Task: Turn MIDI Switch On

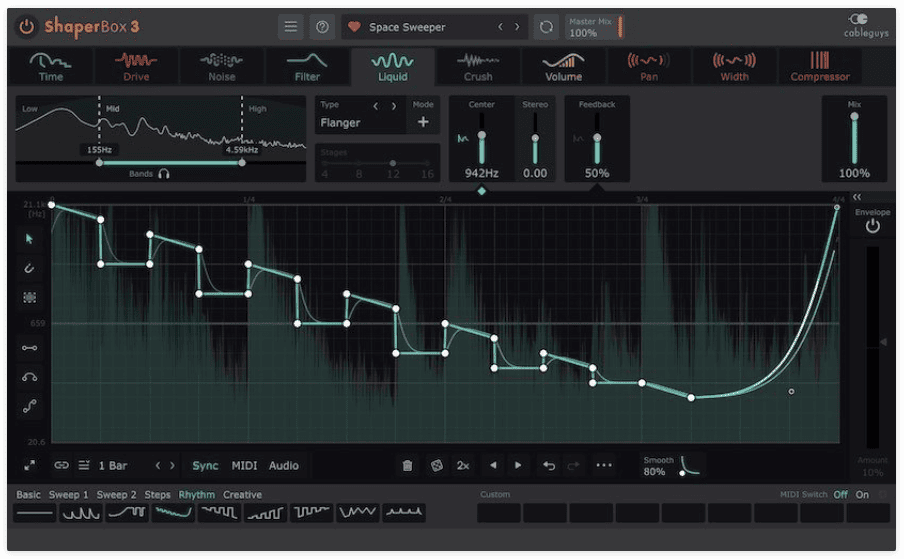Action: click(862, 495)
